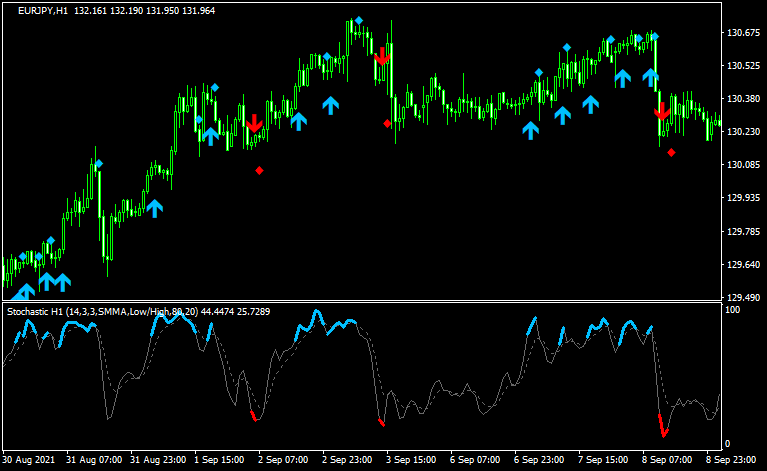The height and width of the screenshot is (471, 767).
Task: Click the rightmost blue up arrow
Action: pyautogui.click(x=651, y=75)
